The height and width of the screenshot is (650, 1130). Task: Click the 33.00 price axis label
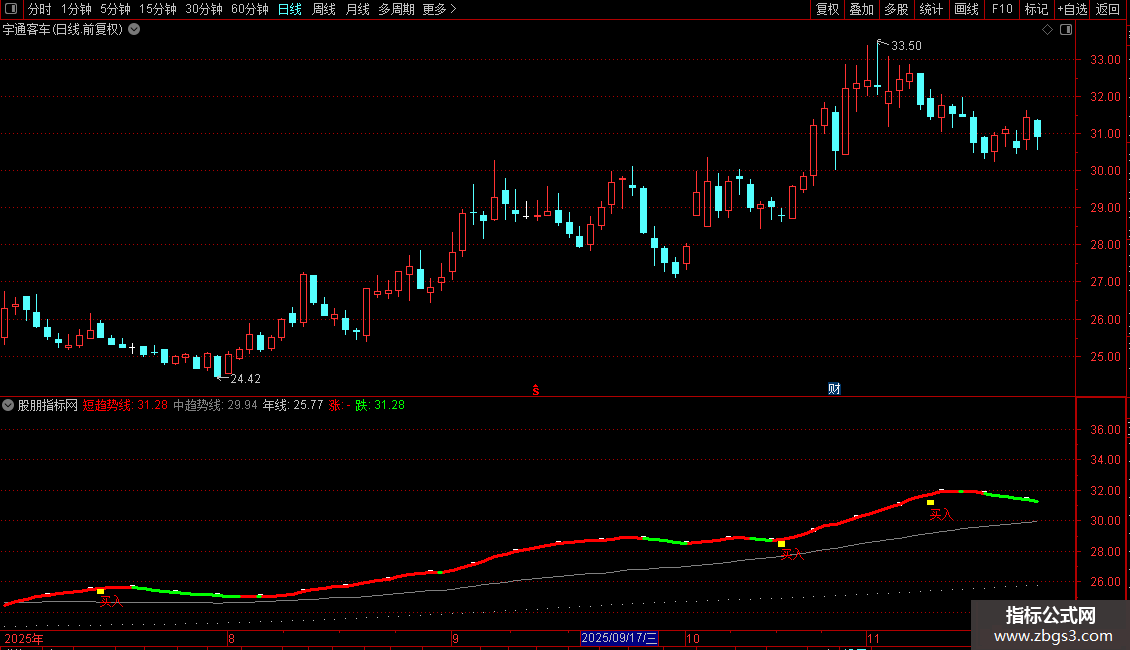click(x=1105, y=60)
